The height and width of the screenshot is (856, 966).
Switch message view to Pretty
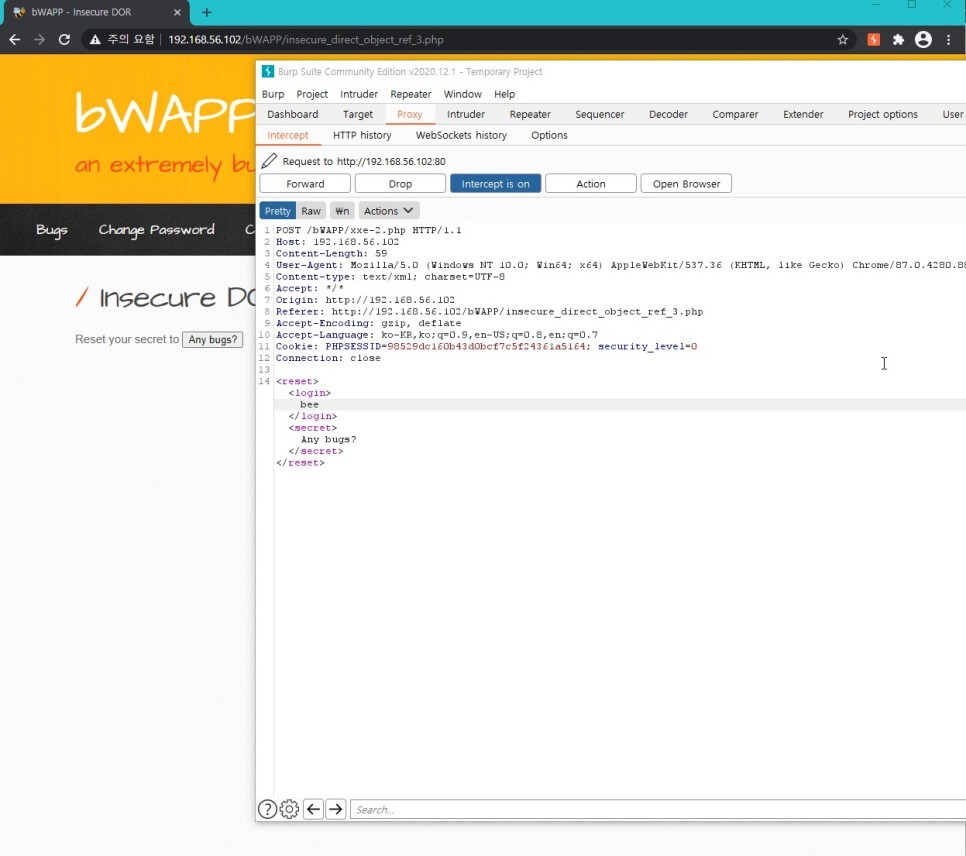pos(277,211)
